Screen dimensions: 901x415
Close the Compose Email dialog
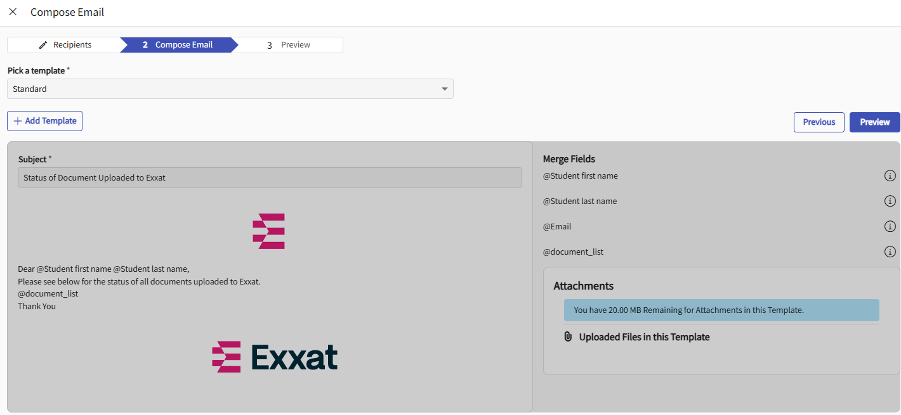pos(13,12)
